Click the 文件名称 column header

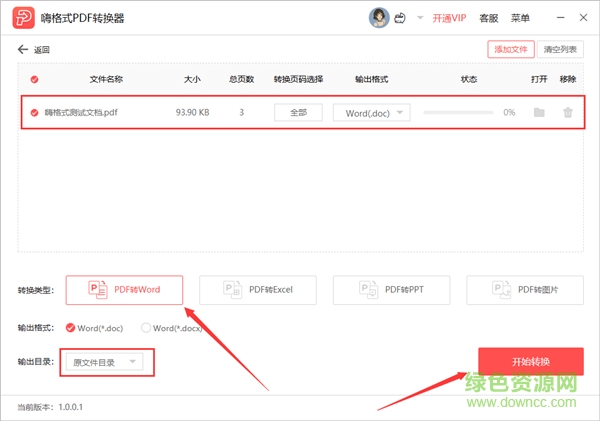[106, 79]
